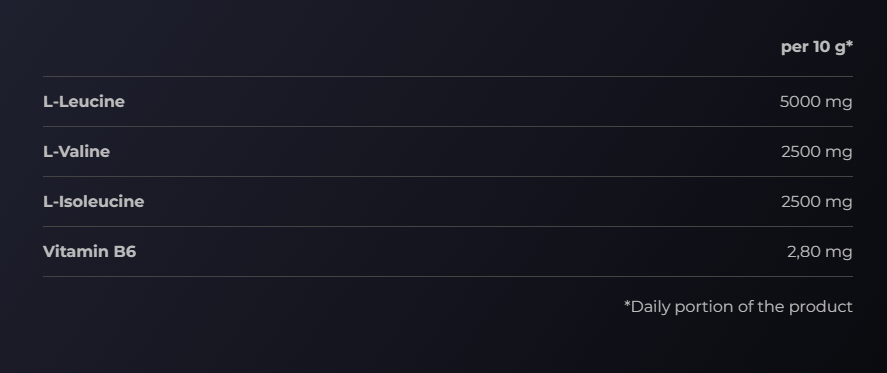Click the mg unit in the L-Leucine row
This screenshot has width=887, height=373.
838,103
